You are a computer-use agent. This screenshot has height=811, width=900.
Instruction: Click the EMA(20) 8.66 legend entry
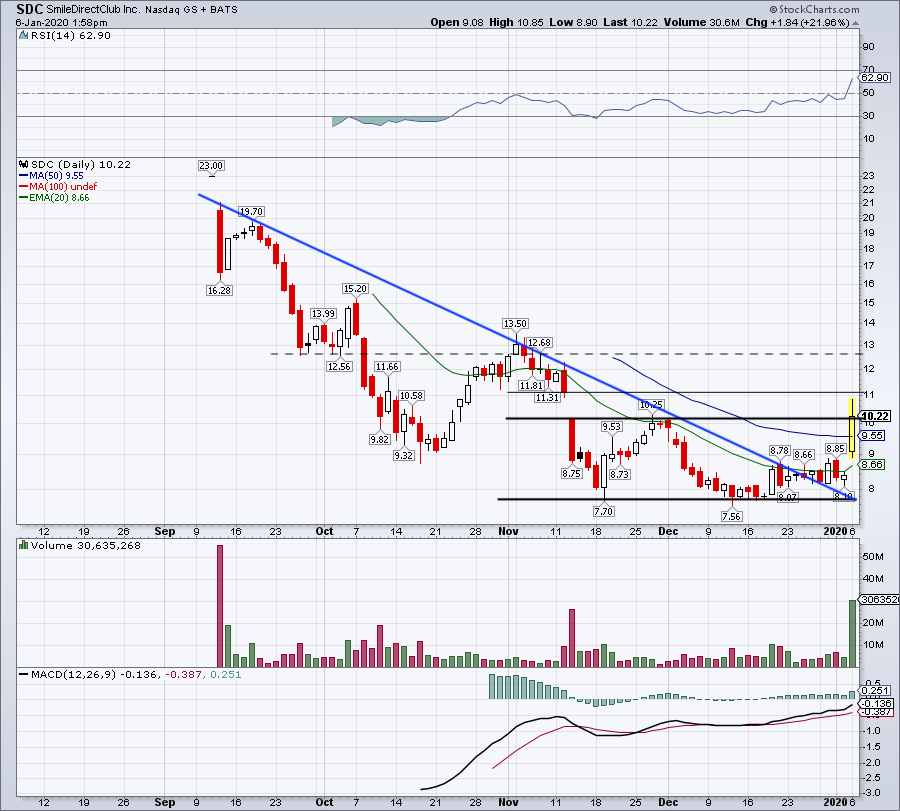(x=59, y=197)
